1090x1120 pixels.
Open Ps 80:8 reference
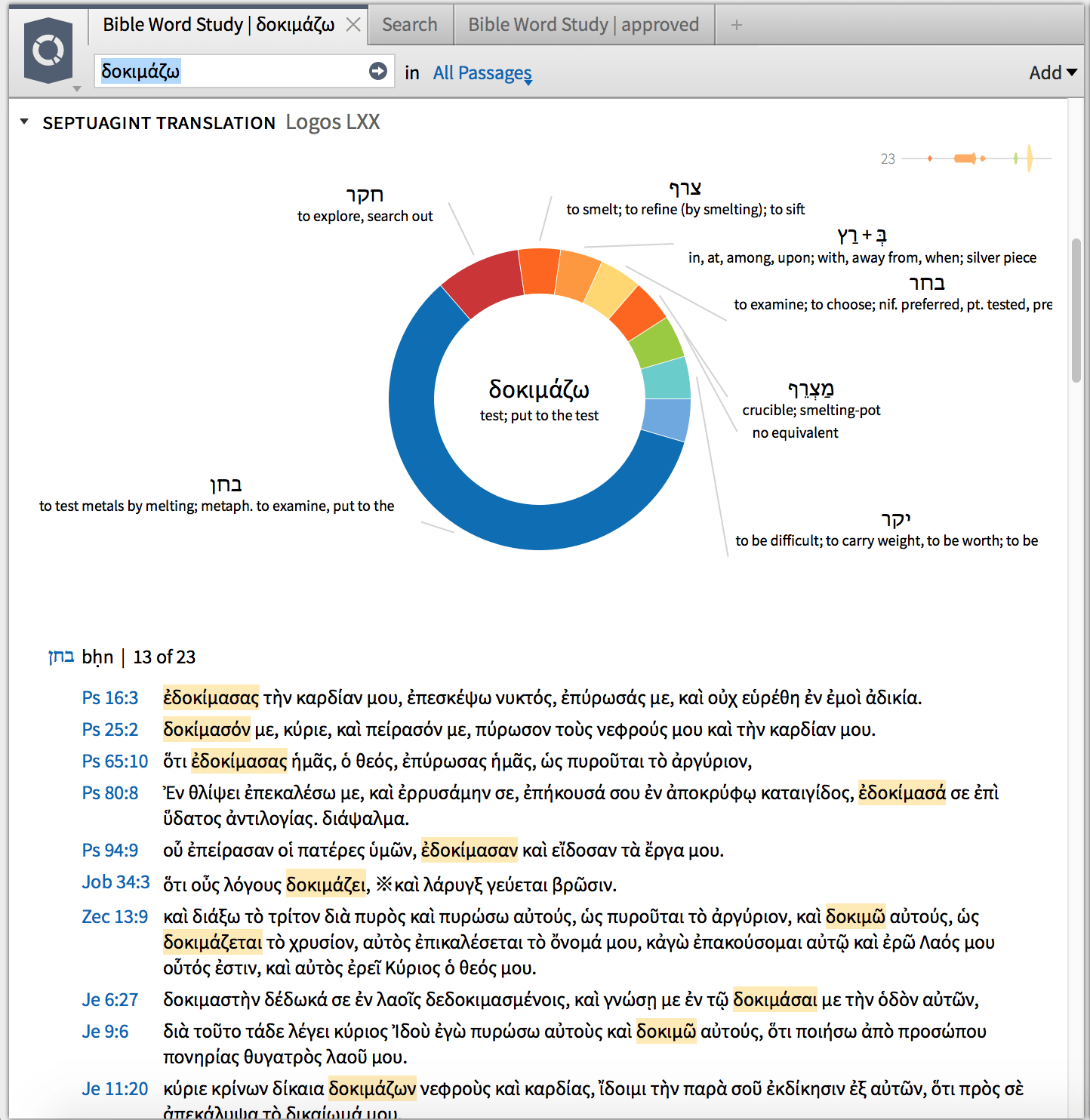(x=110, y=792)
